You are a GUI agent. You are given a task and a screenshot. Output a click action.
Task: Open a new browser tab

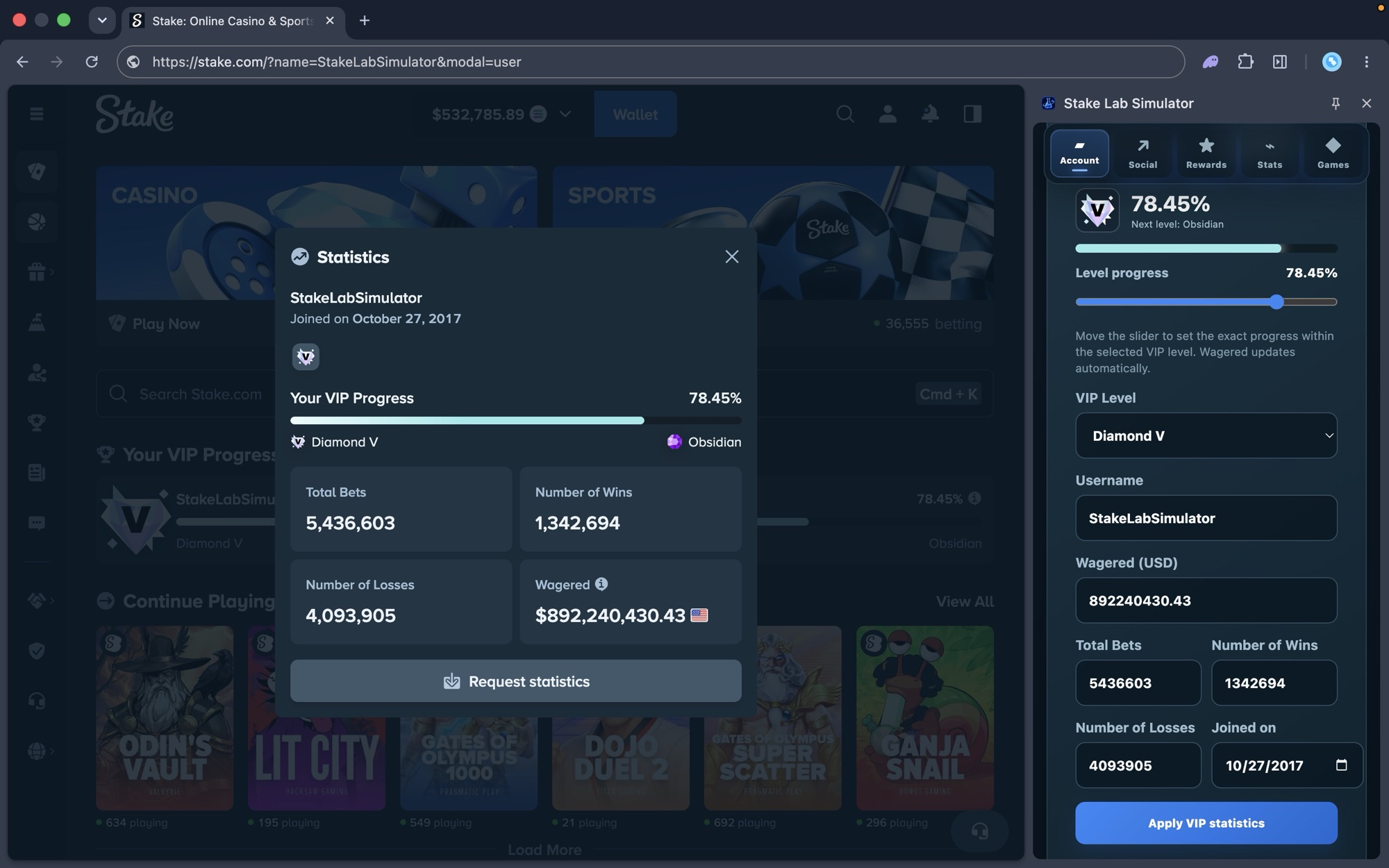click(x=364, y=21)
